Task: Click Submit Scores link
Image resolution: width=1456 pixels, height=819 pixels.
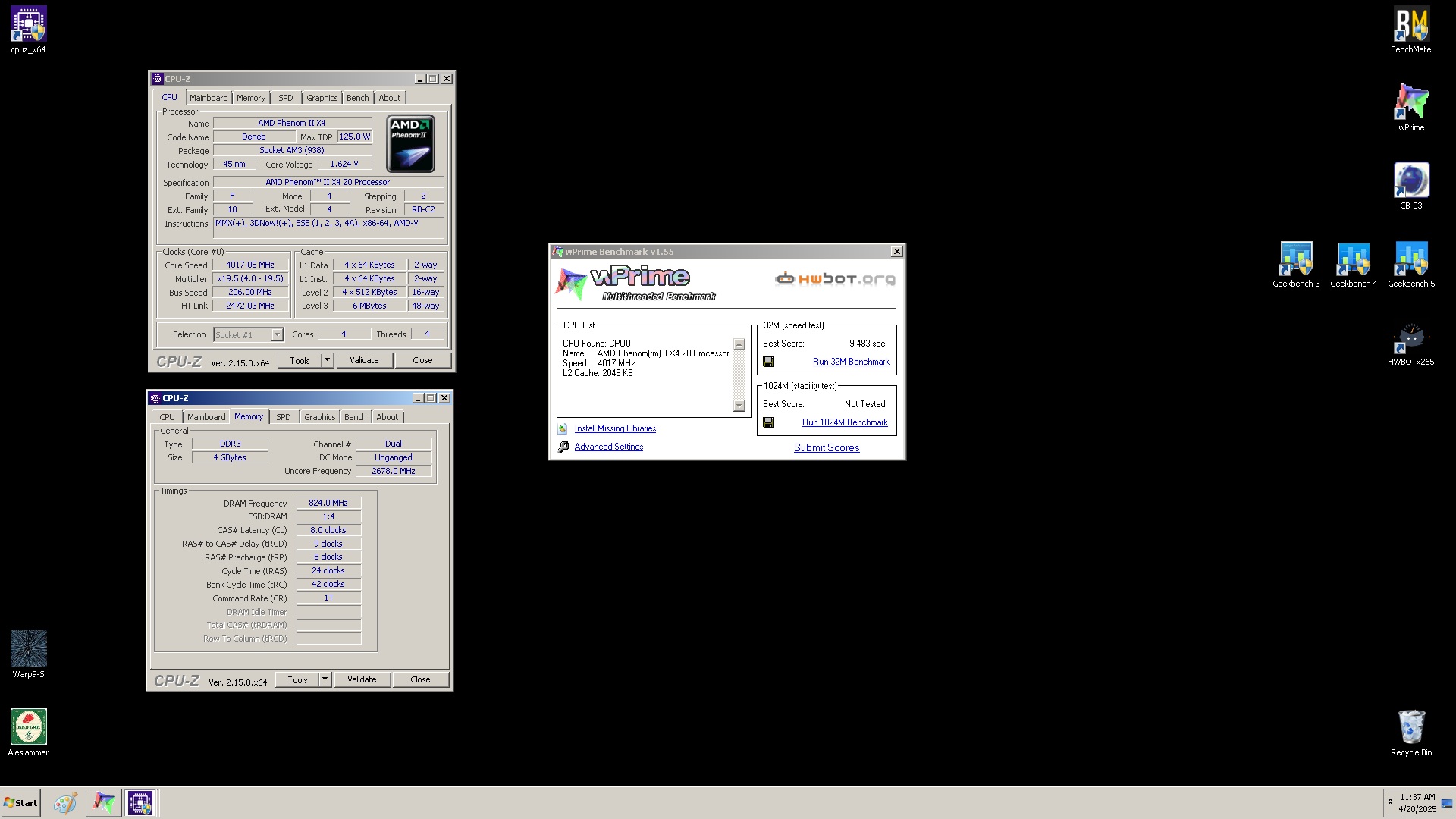Action: (827, 448)
